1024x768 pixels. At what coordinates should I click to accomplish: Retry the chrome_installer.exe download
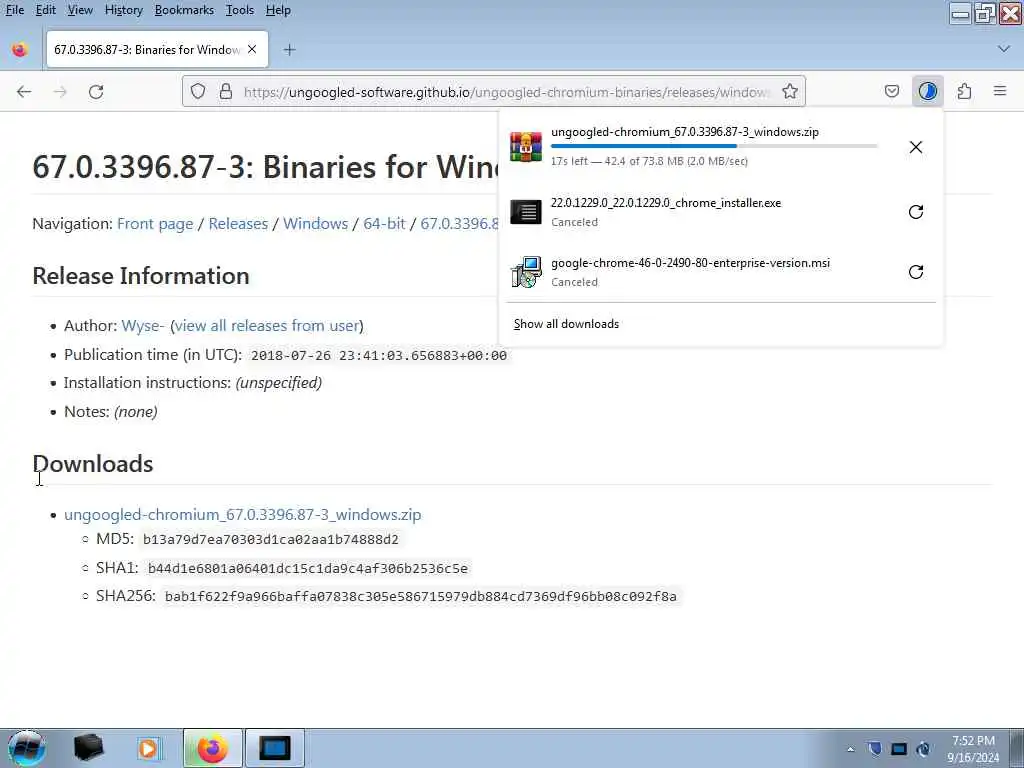[x=916, y=212]
